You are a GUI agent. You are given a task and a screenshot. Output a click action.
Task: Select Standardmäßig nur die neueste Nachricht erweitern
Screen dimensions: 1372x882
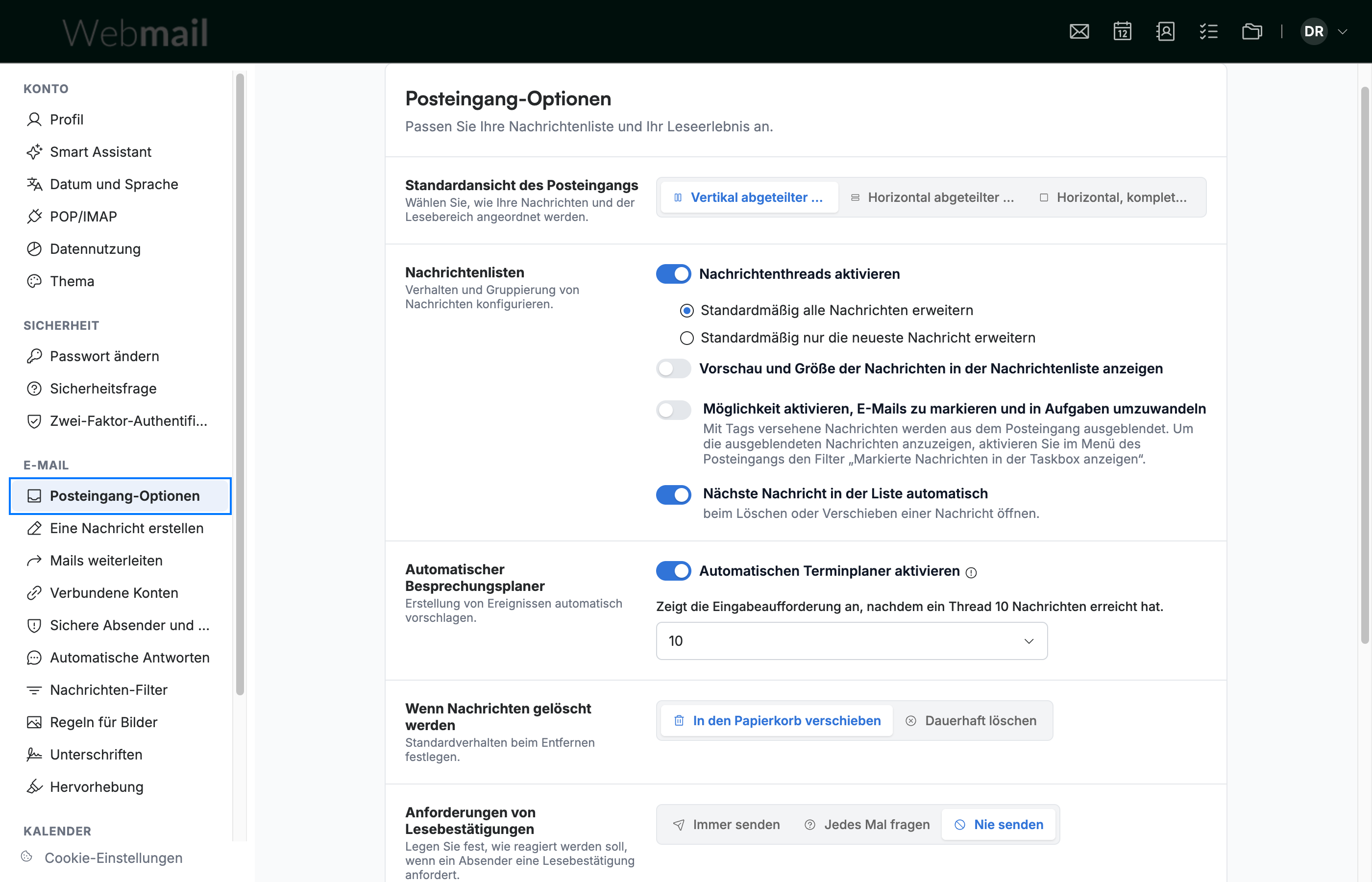point(686,338)
